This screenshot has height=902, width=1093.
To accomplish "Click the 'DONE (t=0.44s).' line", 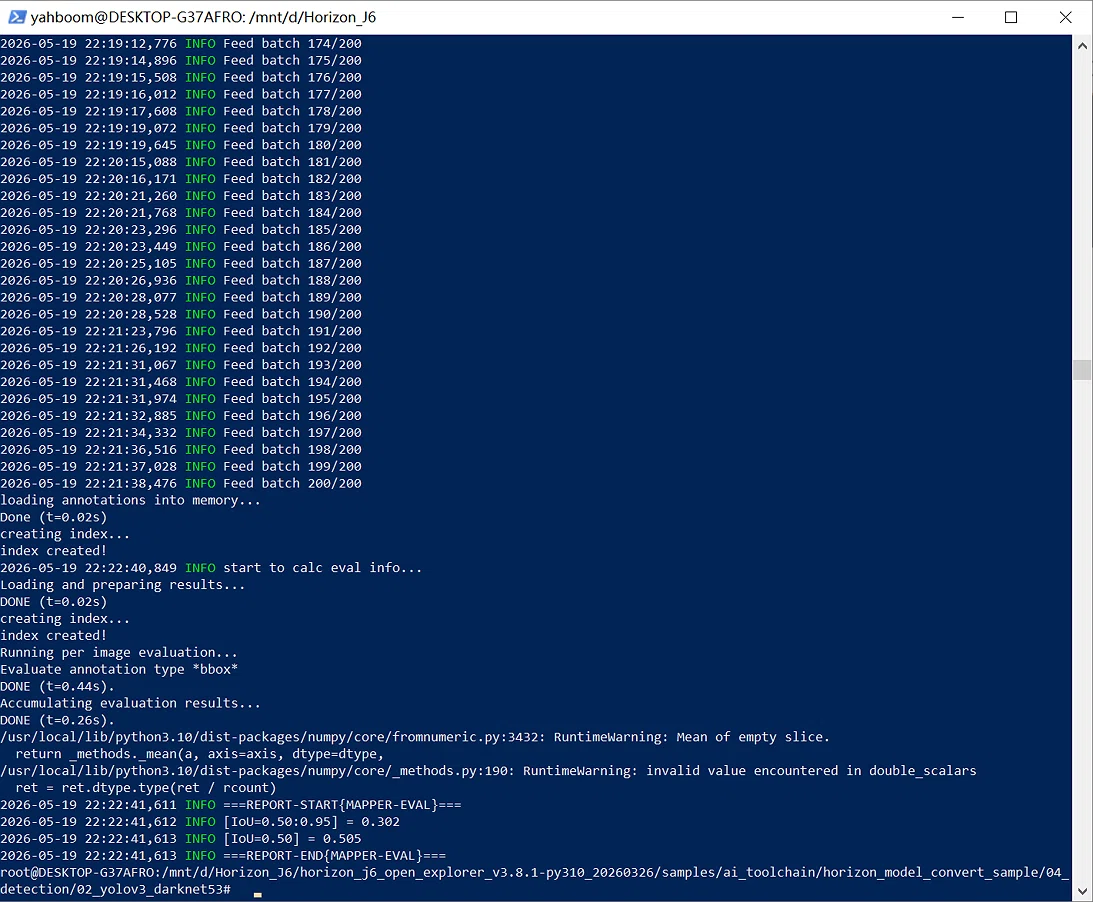I will click(57, 687).
